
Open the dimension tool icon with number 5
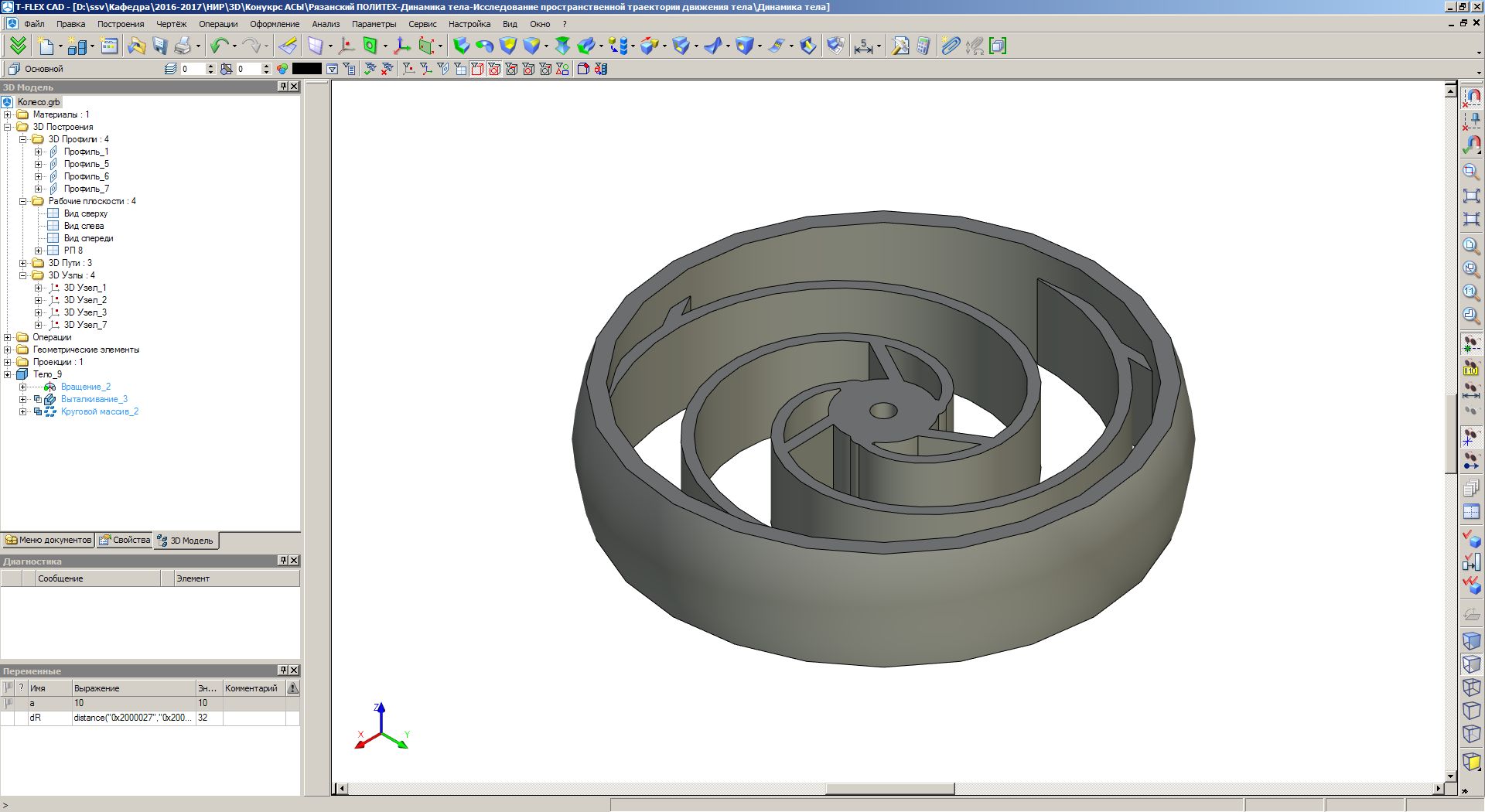(863, 46)
